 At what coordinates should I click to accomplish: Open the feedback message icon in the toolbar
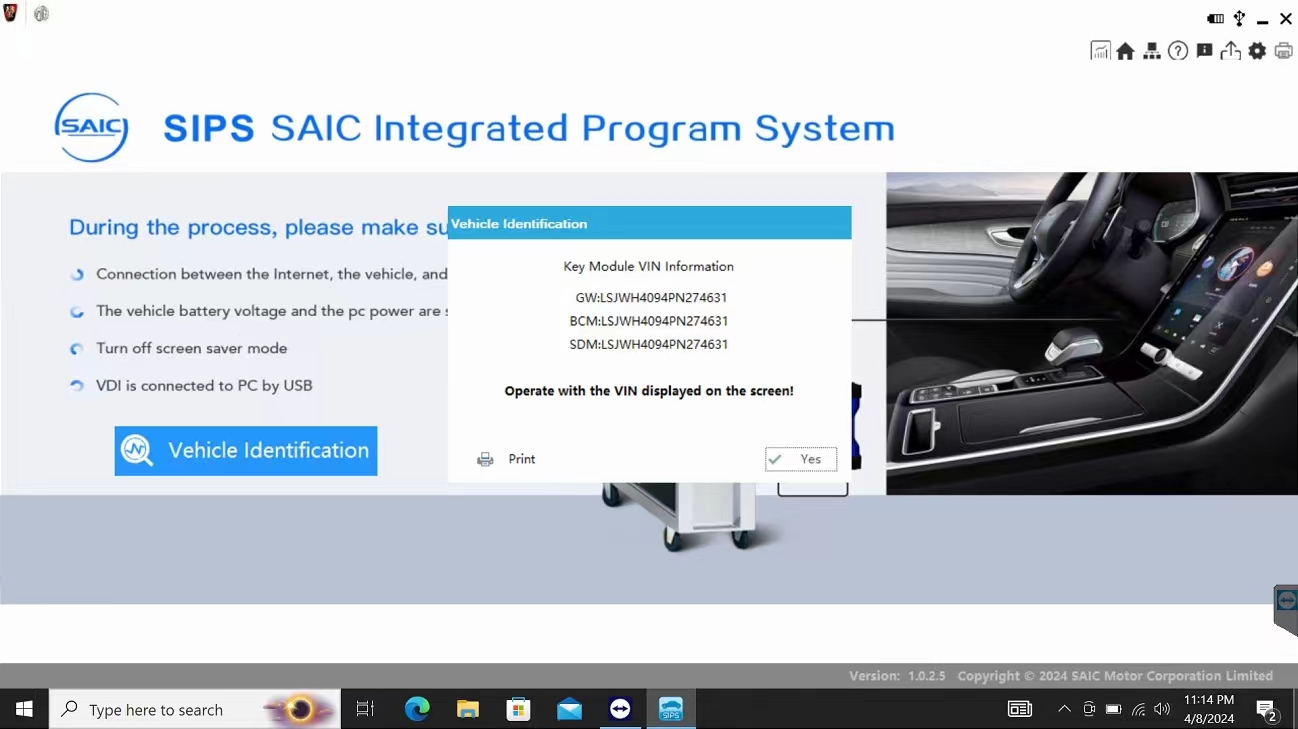coord(1204,50)
